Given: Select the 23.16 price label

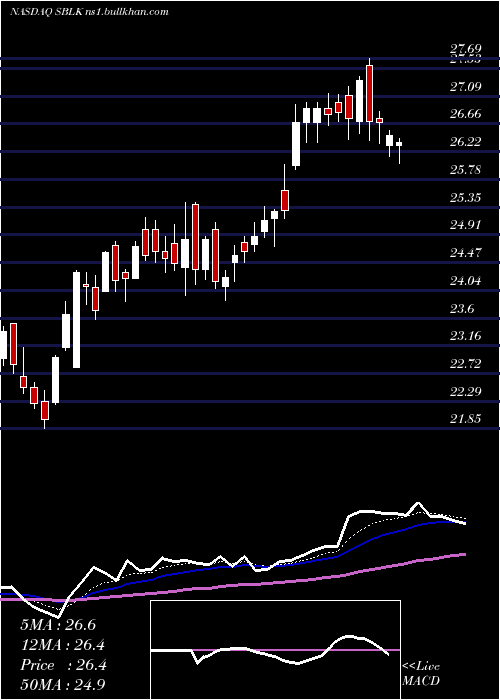Looking at the screenshot, I should pos(465,335).
